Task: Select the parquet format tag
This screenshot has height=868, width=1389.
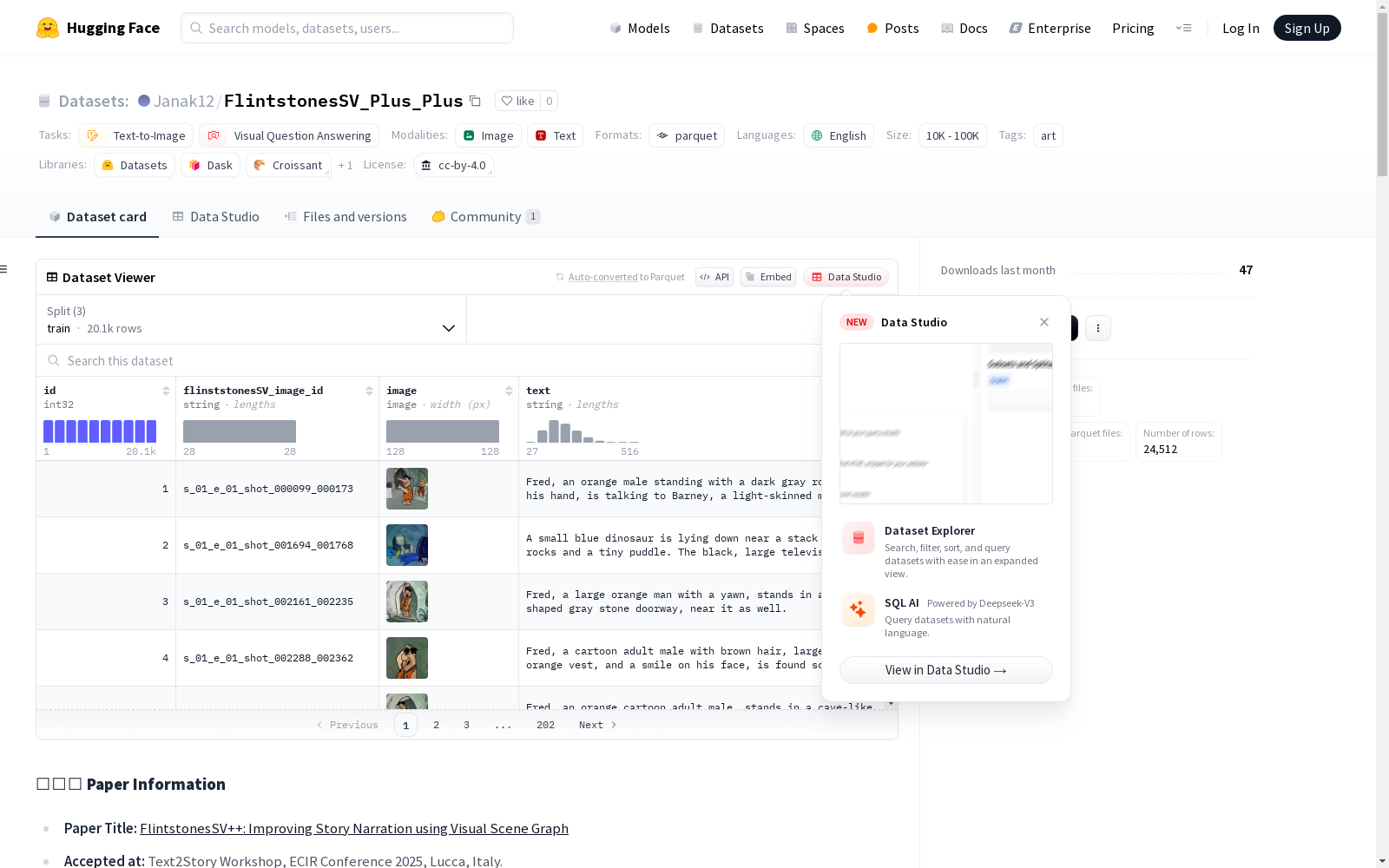Action: coord(687,135)
